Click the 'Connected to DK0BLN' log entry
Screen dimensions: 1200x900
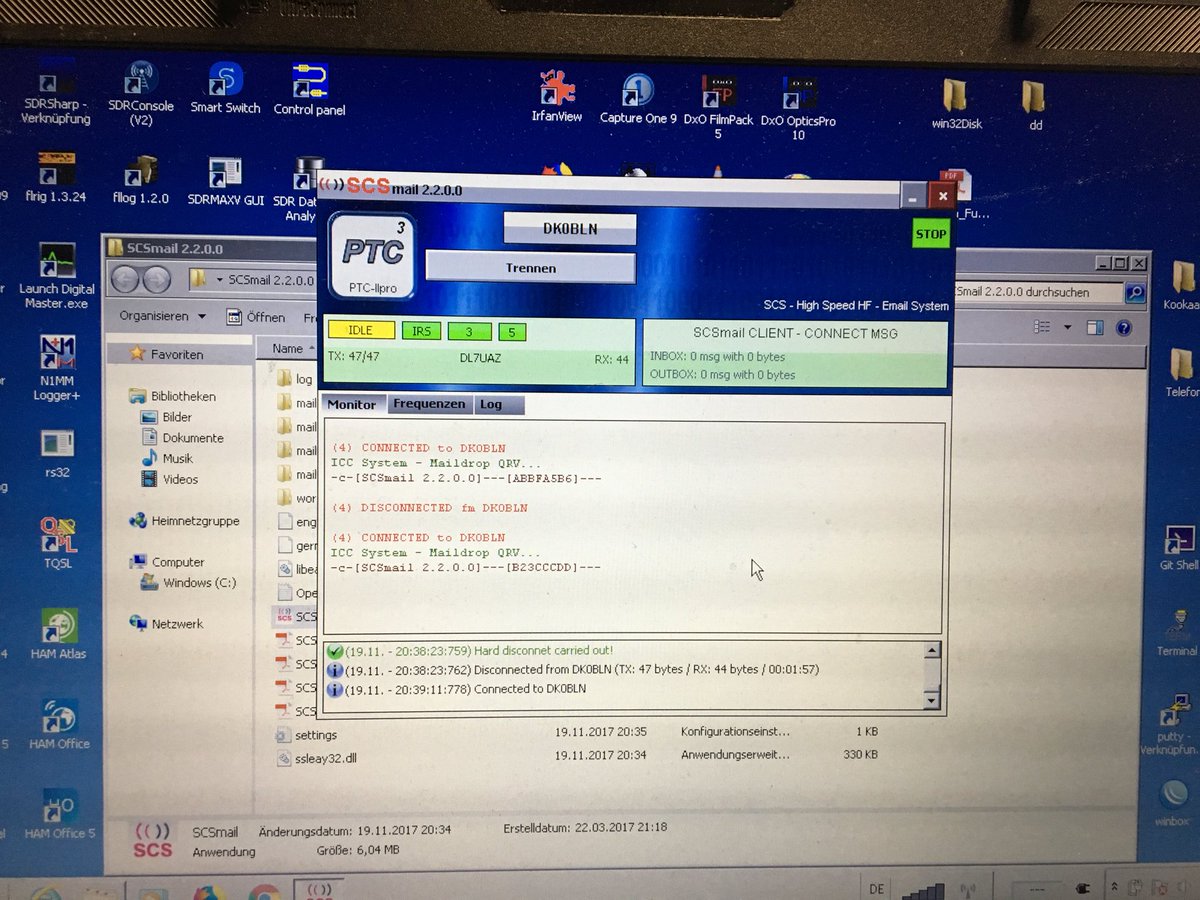pos(457,689)
